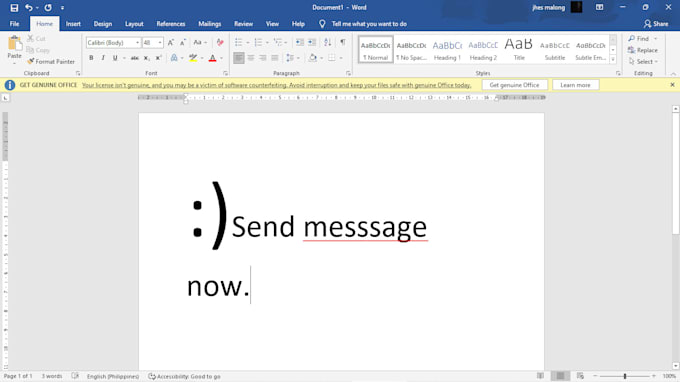Click the Multilevel List icon

tap(278, 42)
